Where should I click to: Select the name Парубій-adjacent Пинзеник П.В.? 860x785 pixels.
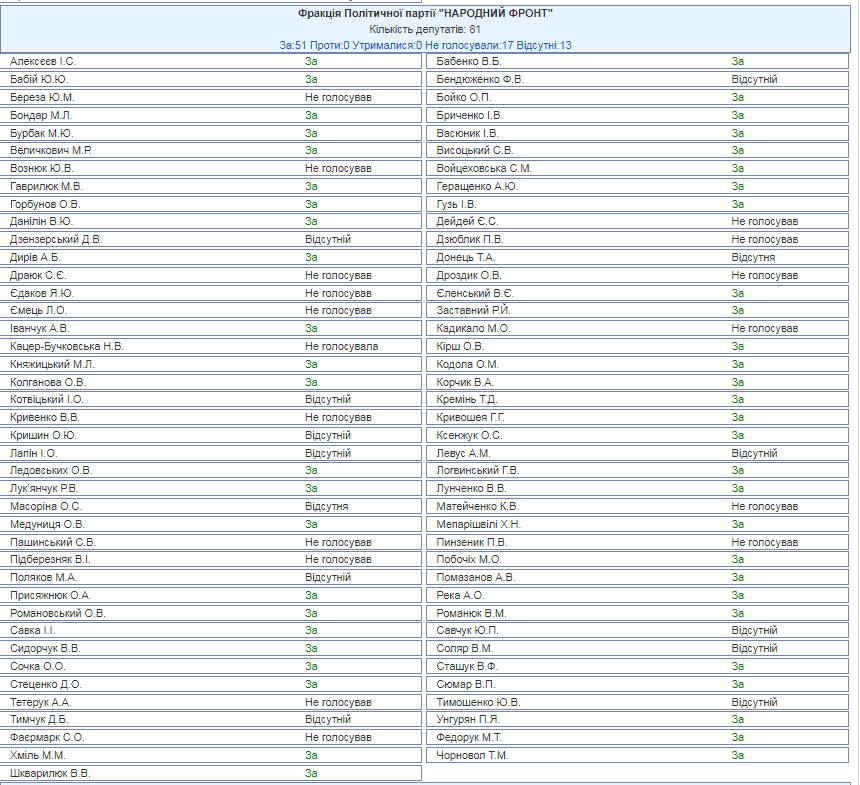coord(472,542)
